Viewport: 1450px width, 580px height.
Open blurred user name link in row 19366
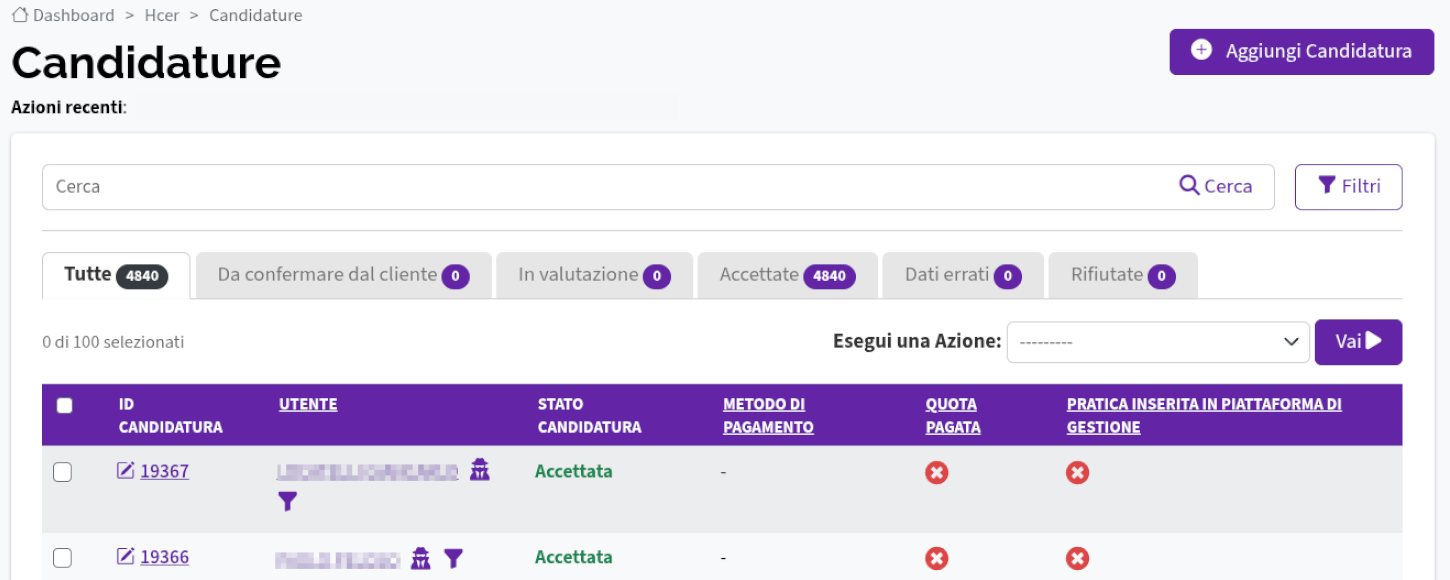pyautogui.click(x=338, y=559)
